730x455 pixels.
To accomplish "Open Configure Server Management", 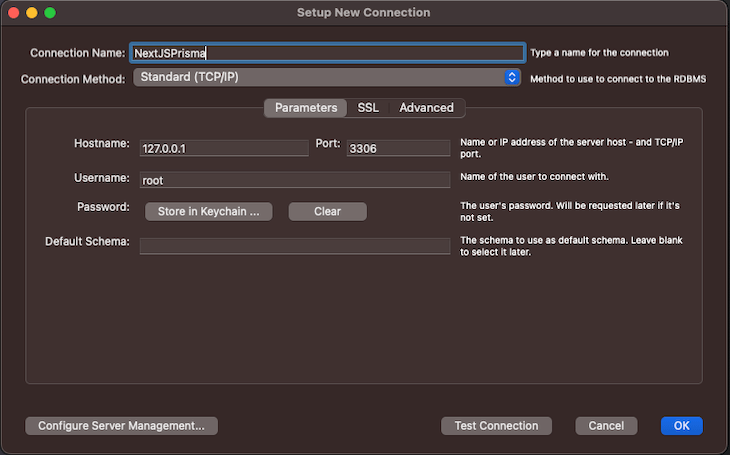I will pos(121,426).
